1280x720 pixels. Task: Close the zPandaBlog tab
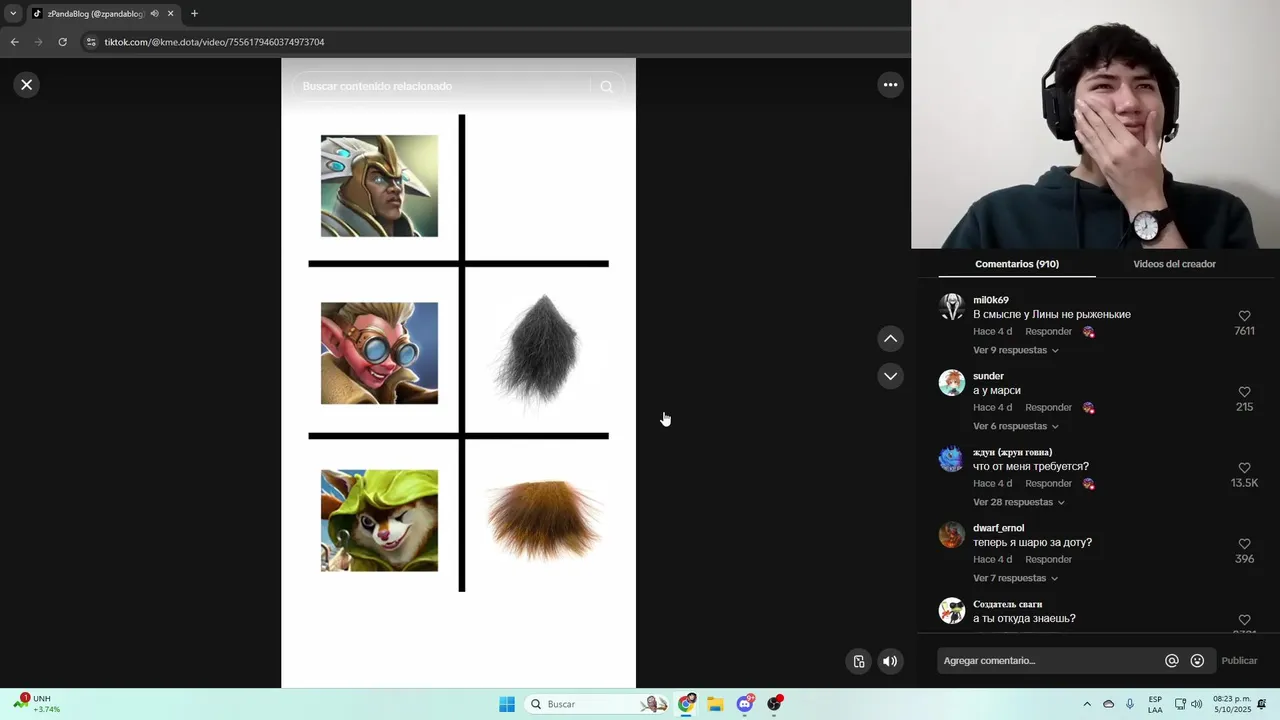171,14
